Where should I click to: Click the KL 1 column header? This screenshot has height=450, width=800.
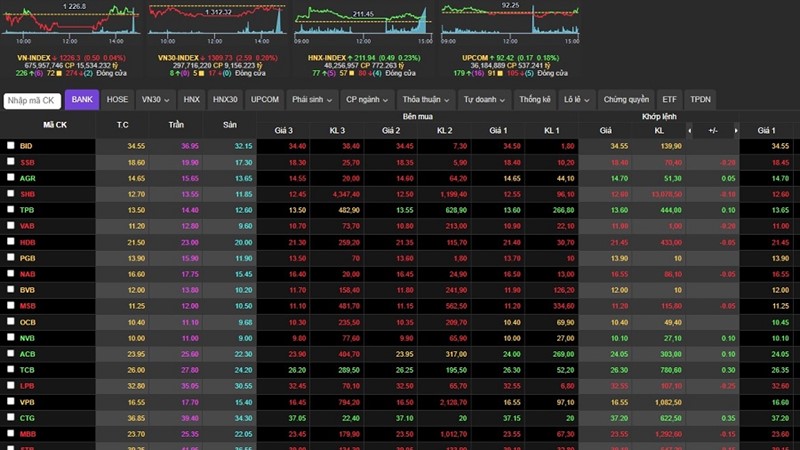(552, 131)
